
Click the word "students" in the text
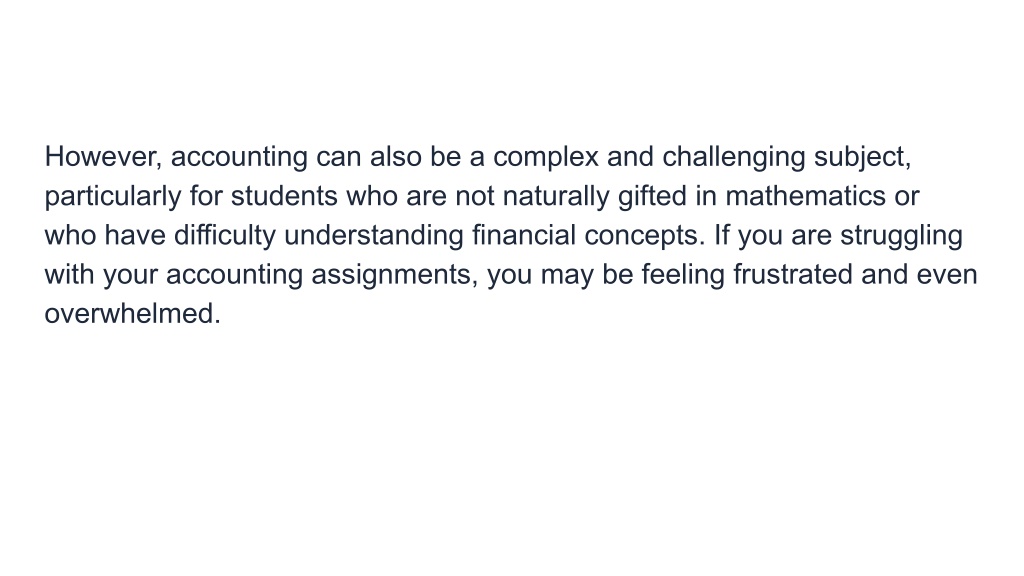[284, 197]
